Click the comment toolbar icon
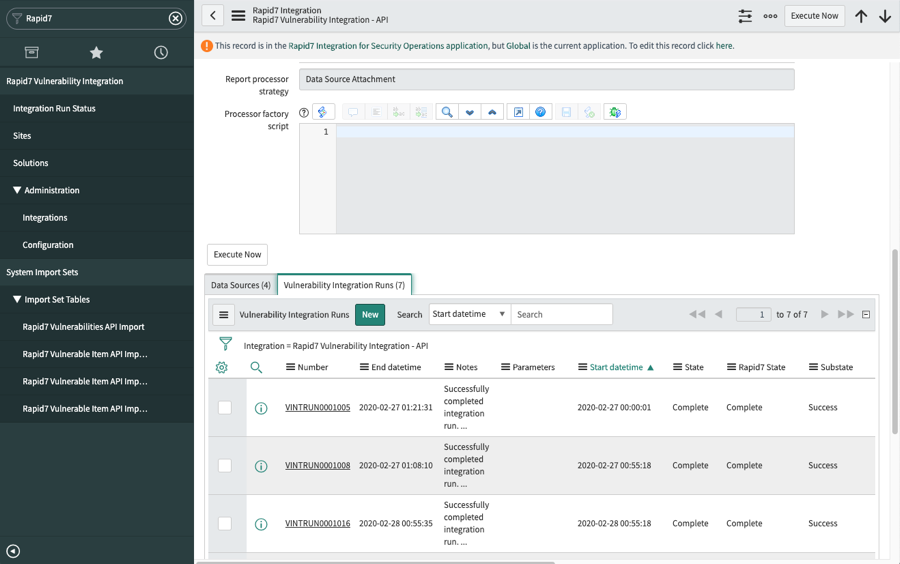This screenshot has width=900, height=564. click(x=353, y=112)
